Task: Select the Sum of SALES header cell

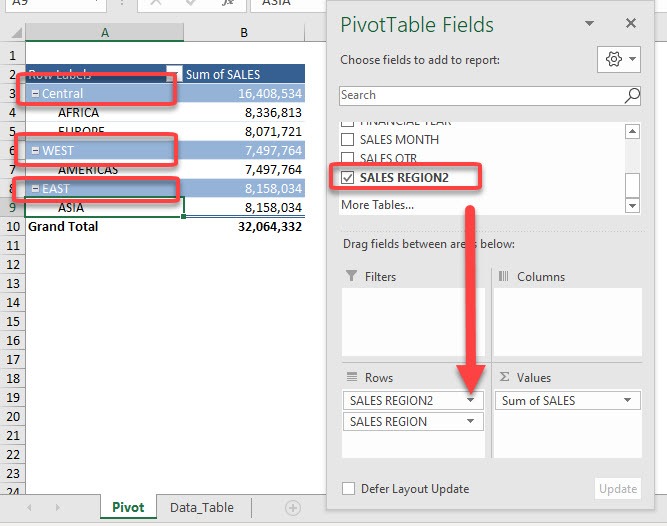Action: tap(244, 74)
